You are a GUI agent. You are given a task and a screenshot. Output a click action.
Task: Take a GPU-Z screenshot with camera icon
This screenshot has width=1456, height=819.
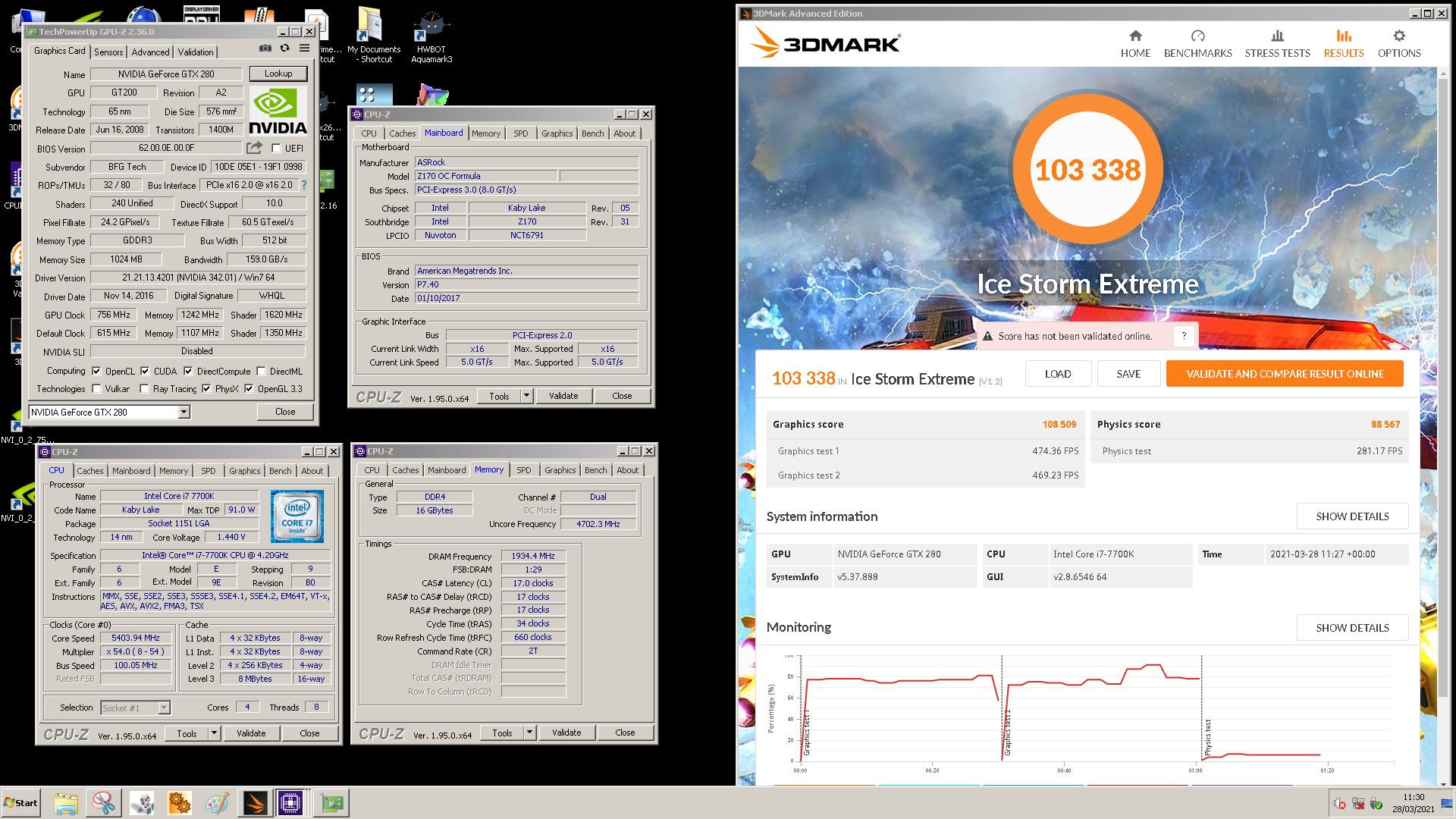click(265, 49)
